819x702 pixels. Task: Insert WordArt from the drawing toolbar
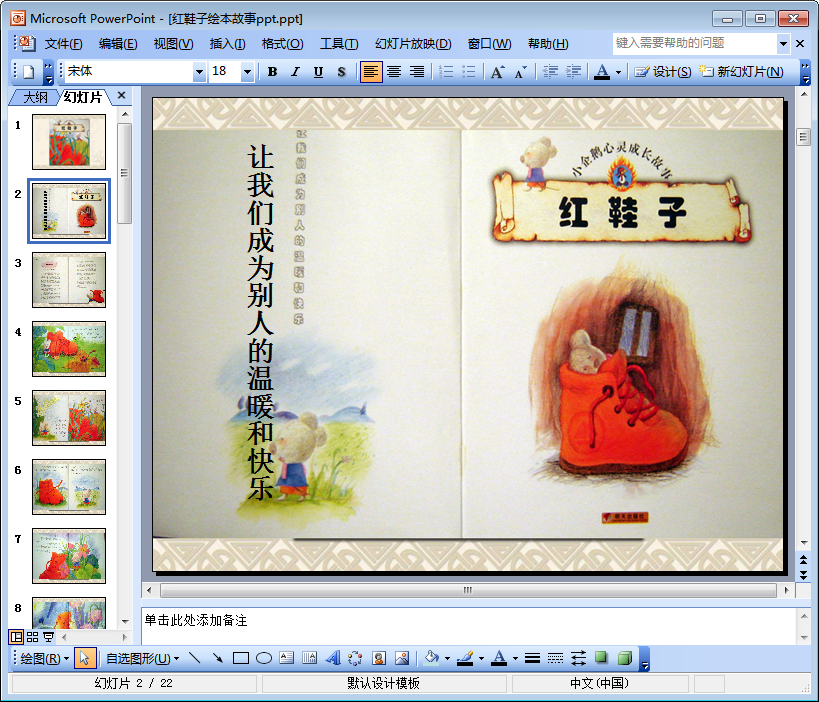(333, 658)
